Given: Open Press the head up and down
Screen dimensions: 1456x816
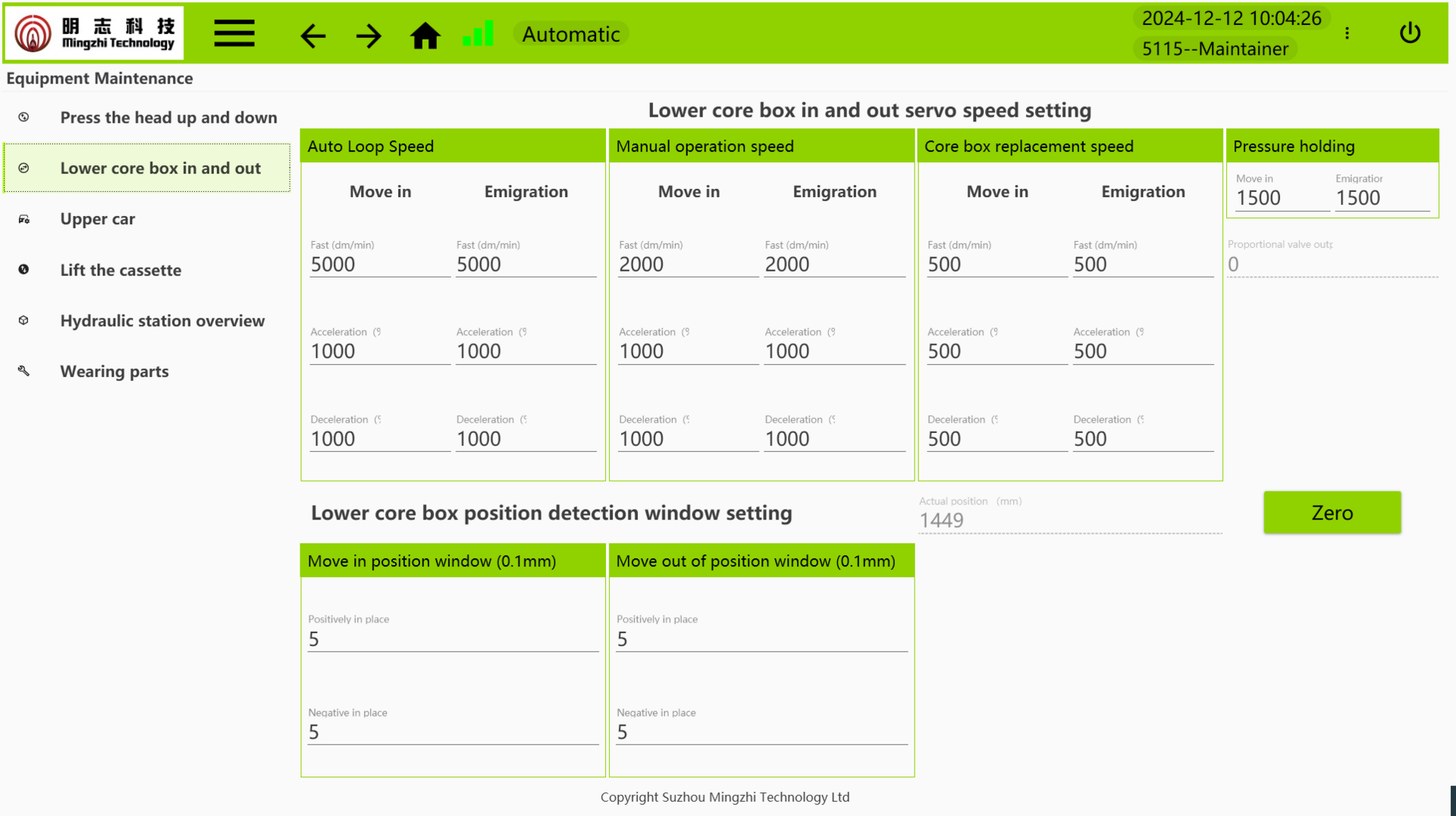Looking at the screenshot, I should [168, 118].
